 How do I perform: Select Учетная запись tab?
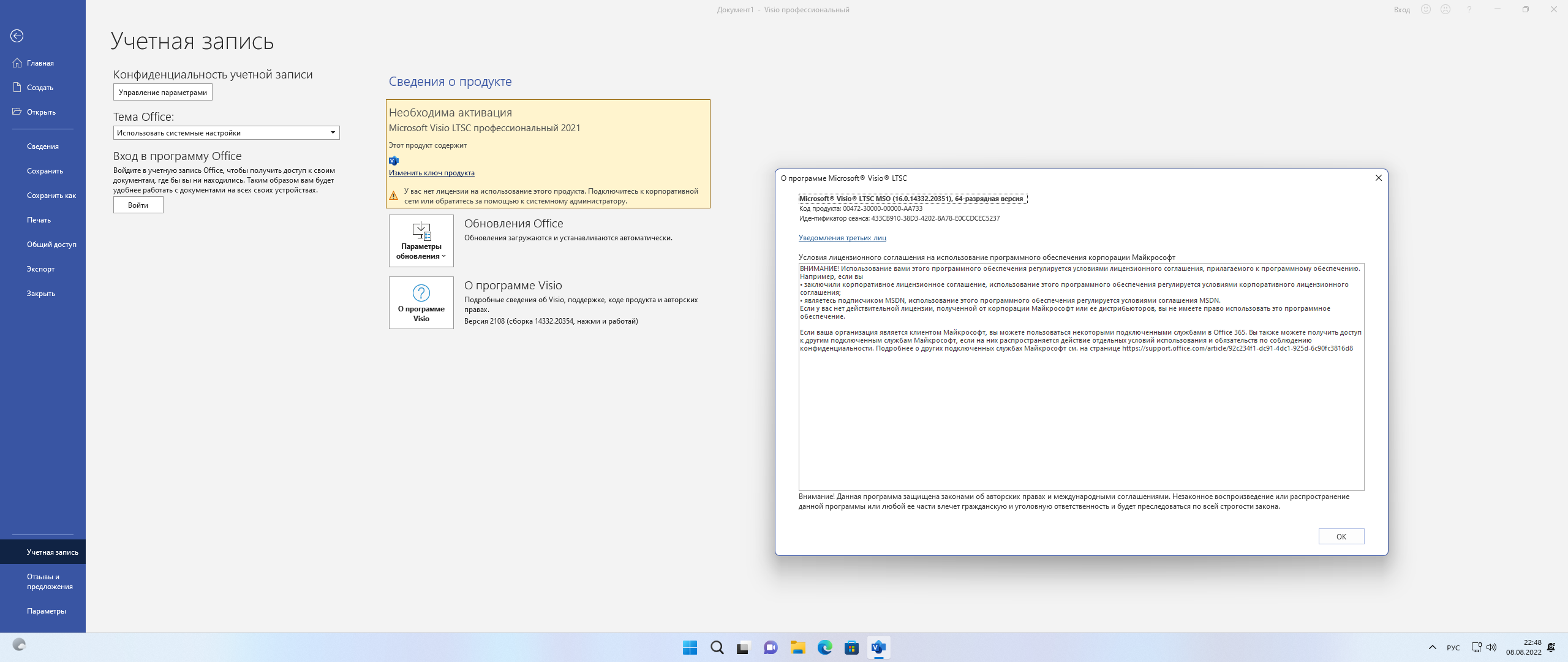(x=43, y=552)
